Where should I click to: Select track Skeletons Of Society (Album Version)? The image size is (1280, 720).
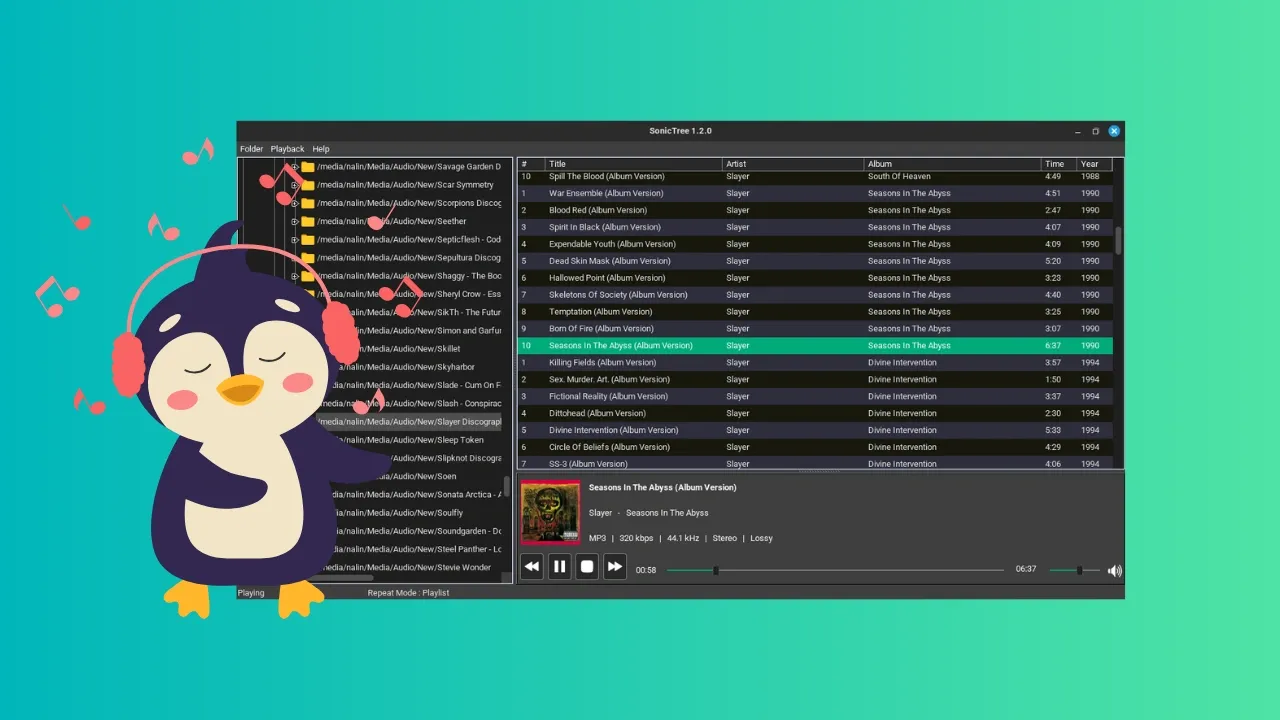(815, 295)
